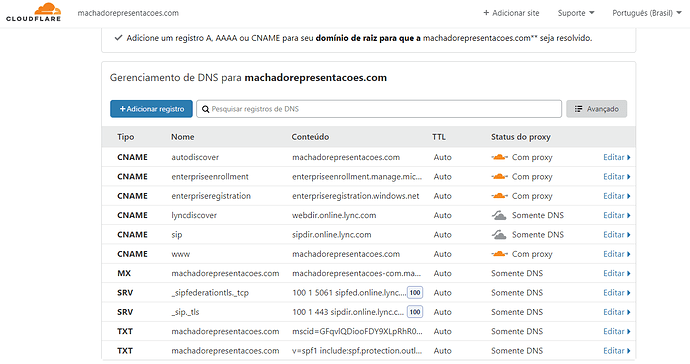
Task: Click Adicionar site in the header
Action: tap(511, 13)
